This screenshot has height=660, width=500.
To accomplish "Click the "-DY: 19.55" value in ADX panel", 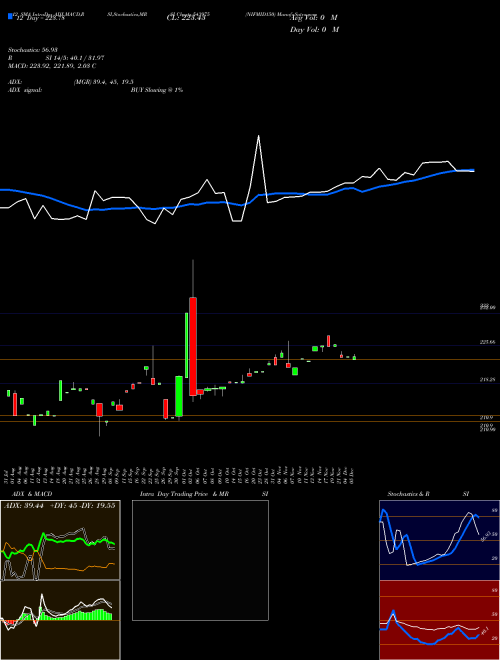I will coord(99,506).
